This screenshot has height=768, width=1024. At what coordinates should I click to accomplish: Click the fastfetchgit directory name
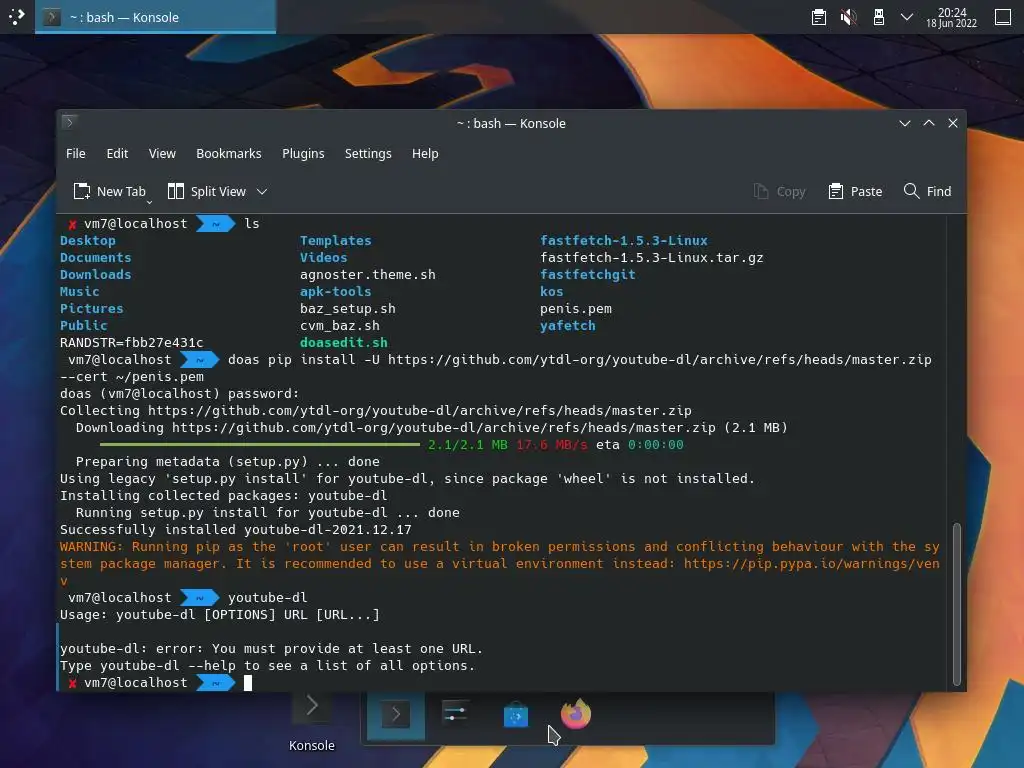(x=588, y=274)
